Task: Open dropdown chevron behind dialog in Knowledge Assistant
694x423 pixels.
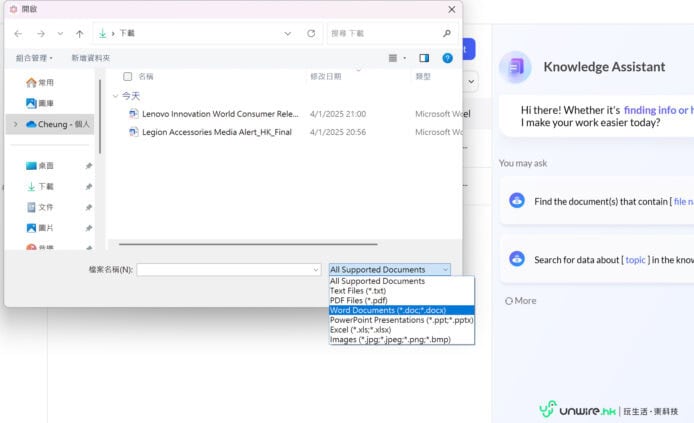Action: click(x=471, y=81)
